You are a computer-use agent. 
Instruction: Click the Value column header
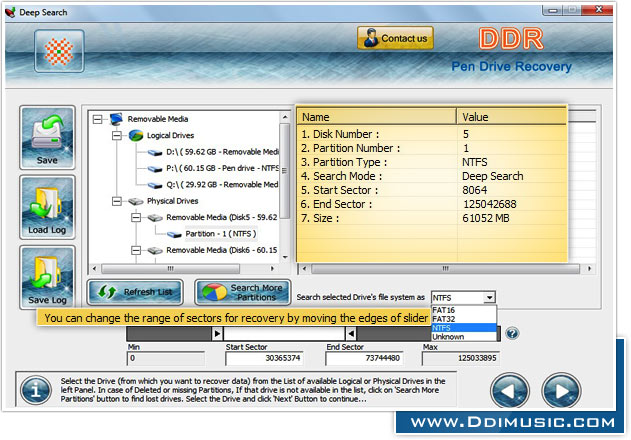(512, 117)
